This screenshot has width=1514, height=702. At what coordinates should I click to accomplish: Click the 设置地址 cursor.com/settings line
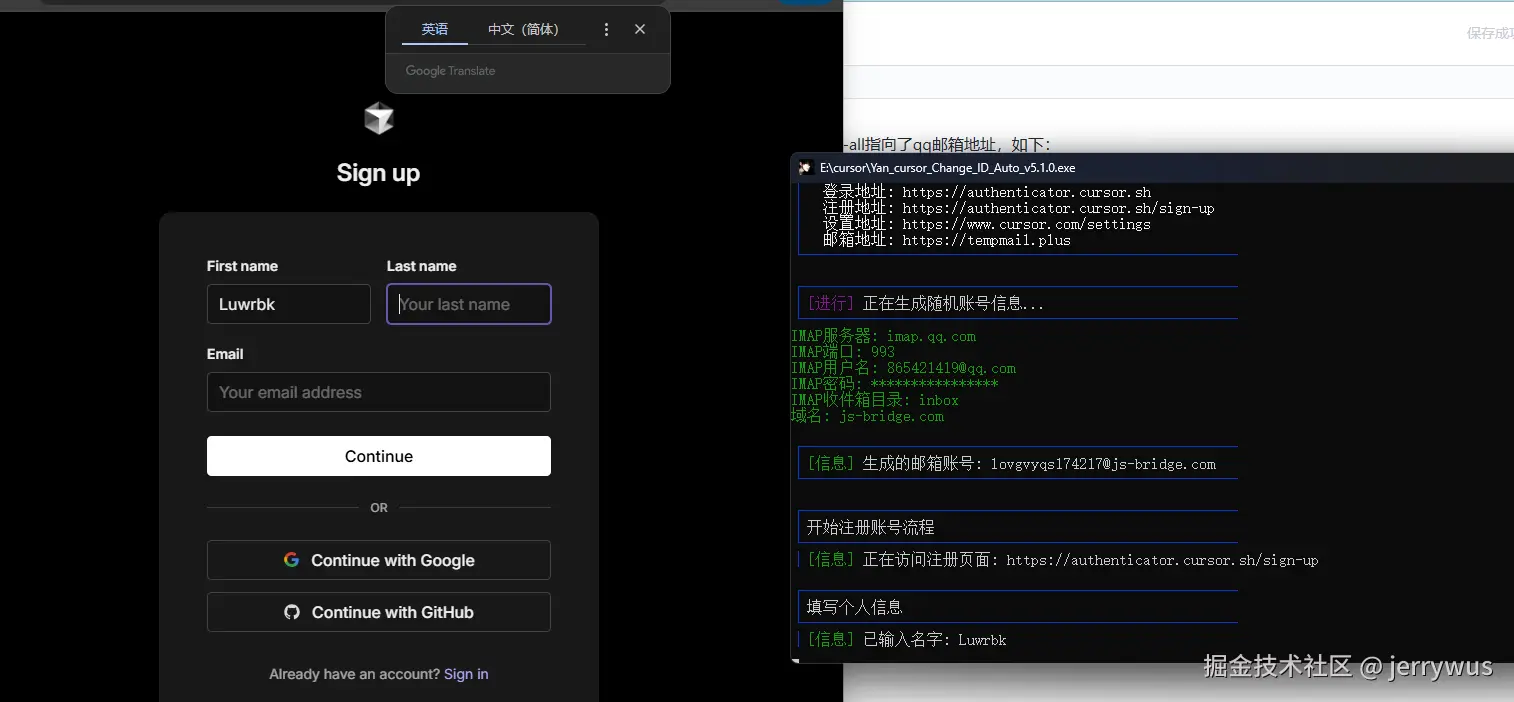point(987,224)
